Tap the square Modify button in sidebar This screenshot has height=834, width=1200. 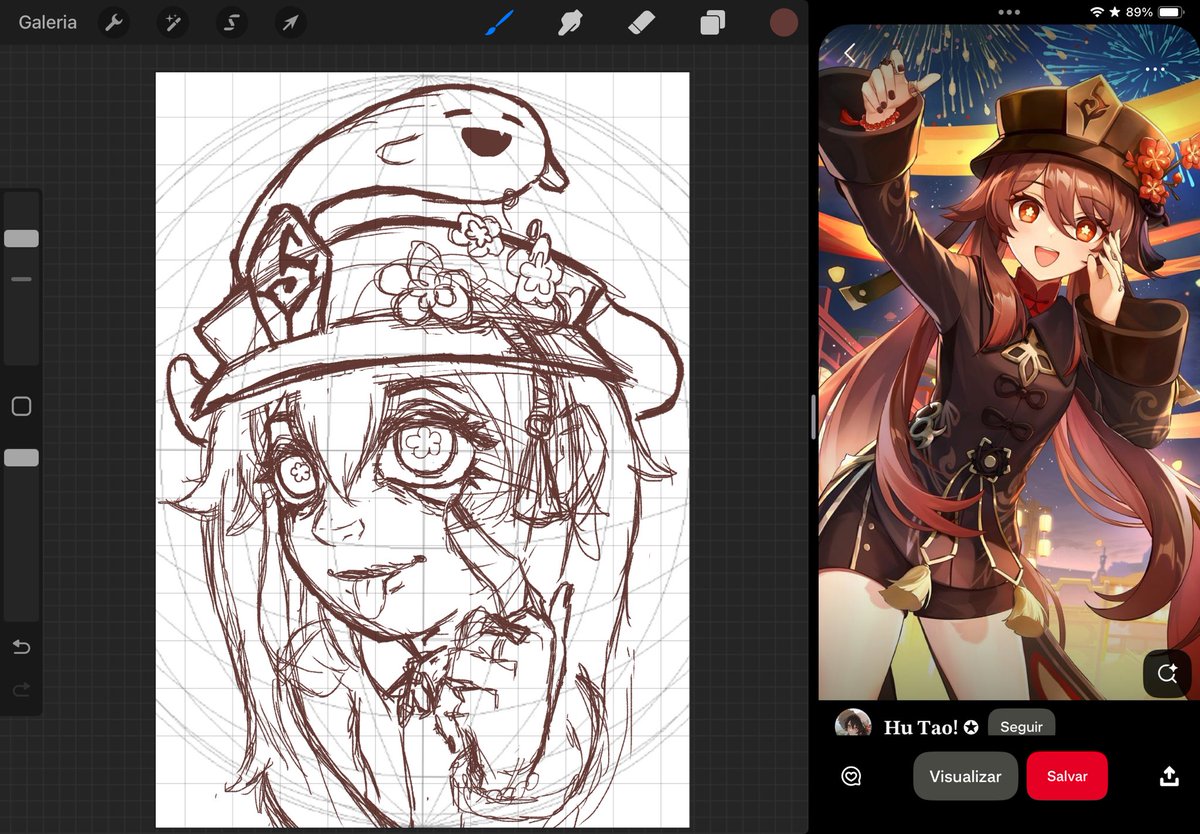tap(21, 406)
